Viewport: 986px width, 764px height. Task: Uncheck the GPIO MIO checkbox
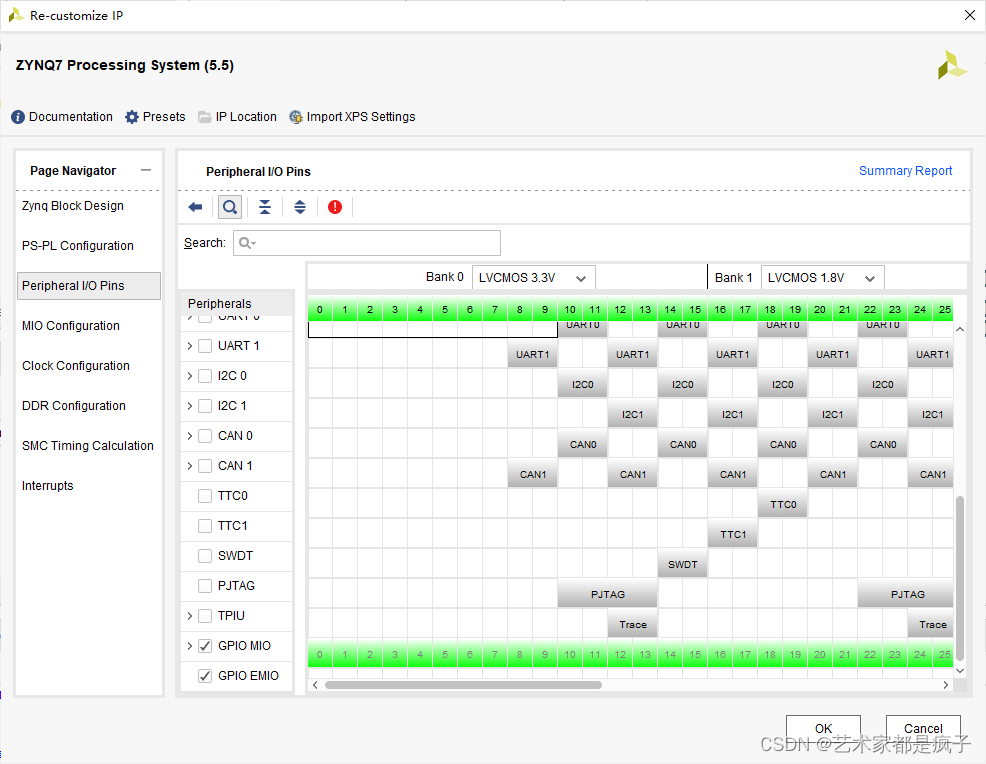[x=205, y=646]
